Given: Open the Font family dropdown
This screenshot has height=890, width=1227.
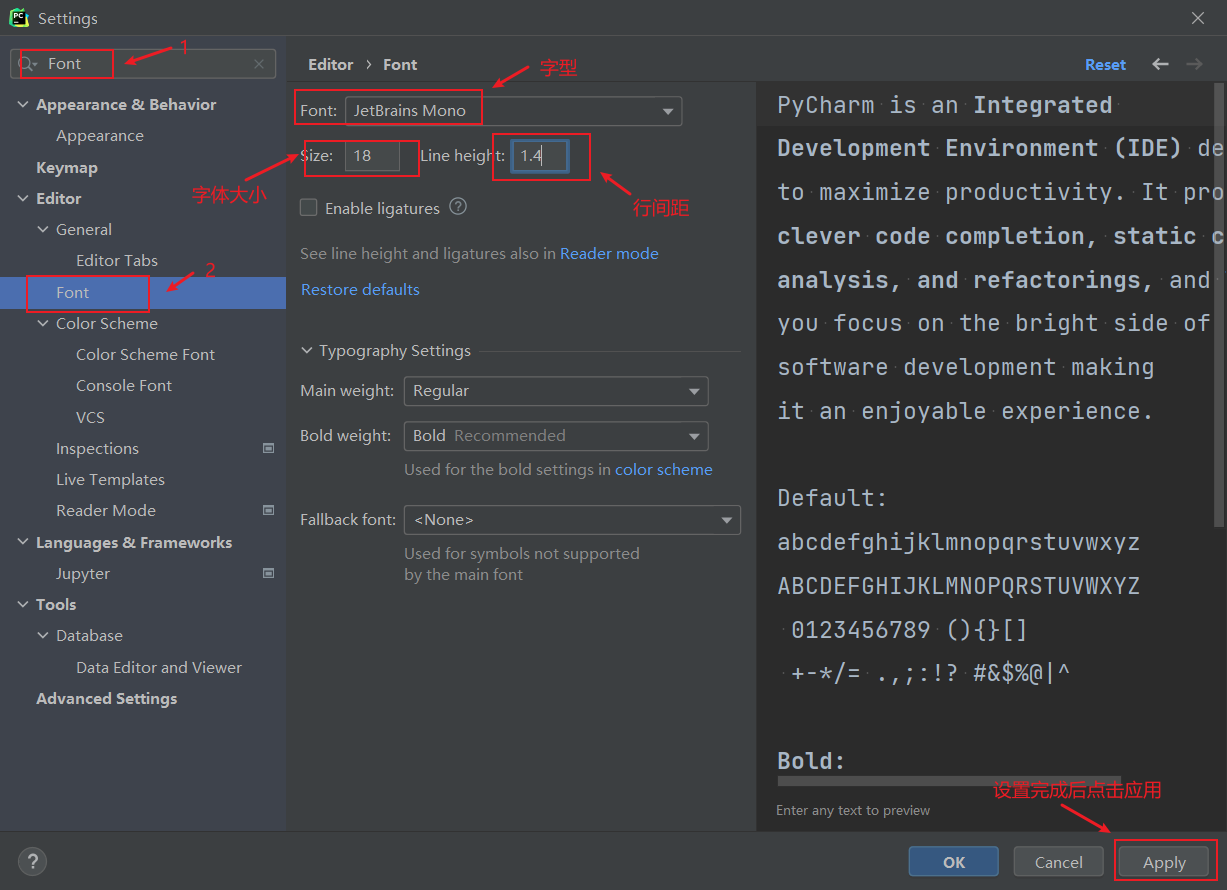Looking at the screenshot, I should [x=513, y=111].
